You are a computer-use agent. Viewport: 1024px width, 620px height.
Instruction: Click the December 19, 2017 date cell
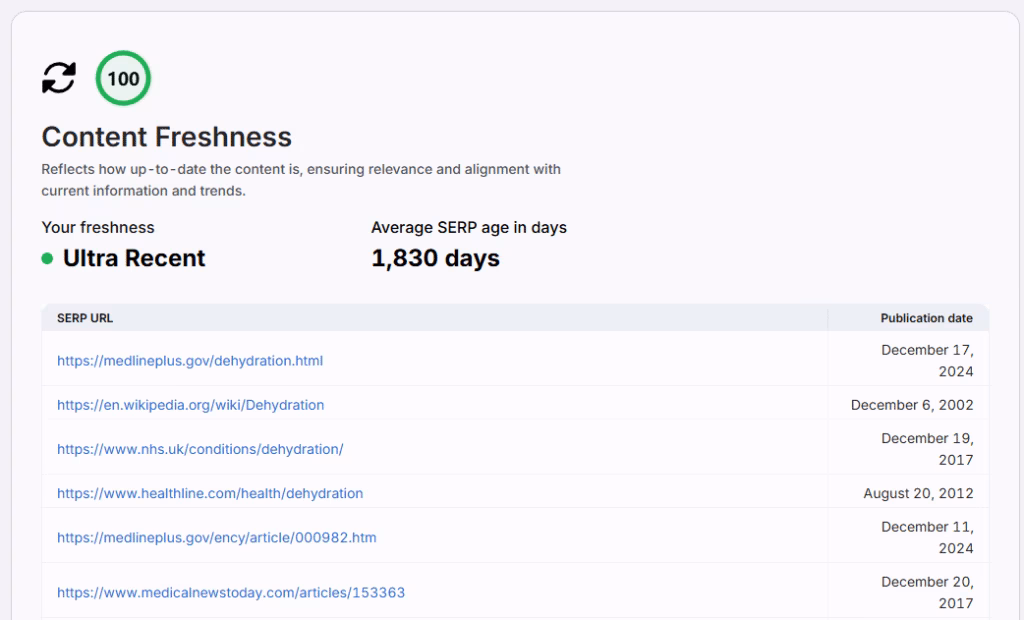927,449
